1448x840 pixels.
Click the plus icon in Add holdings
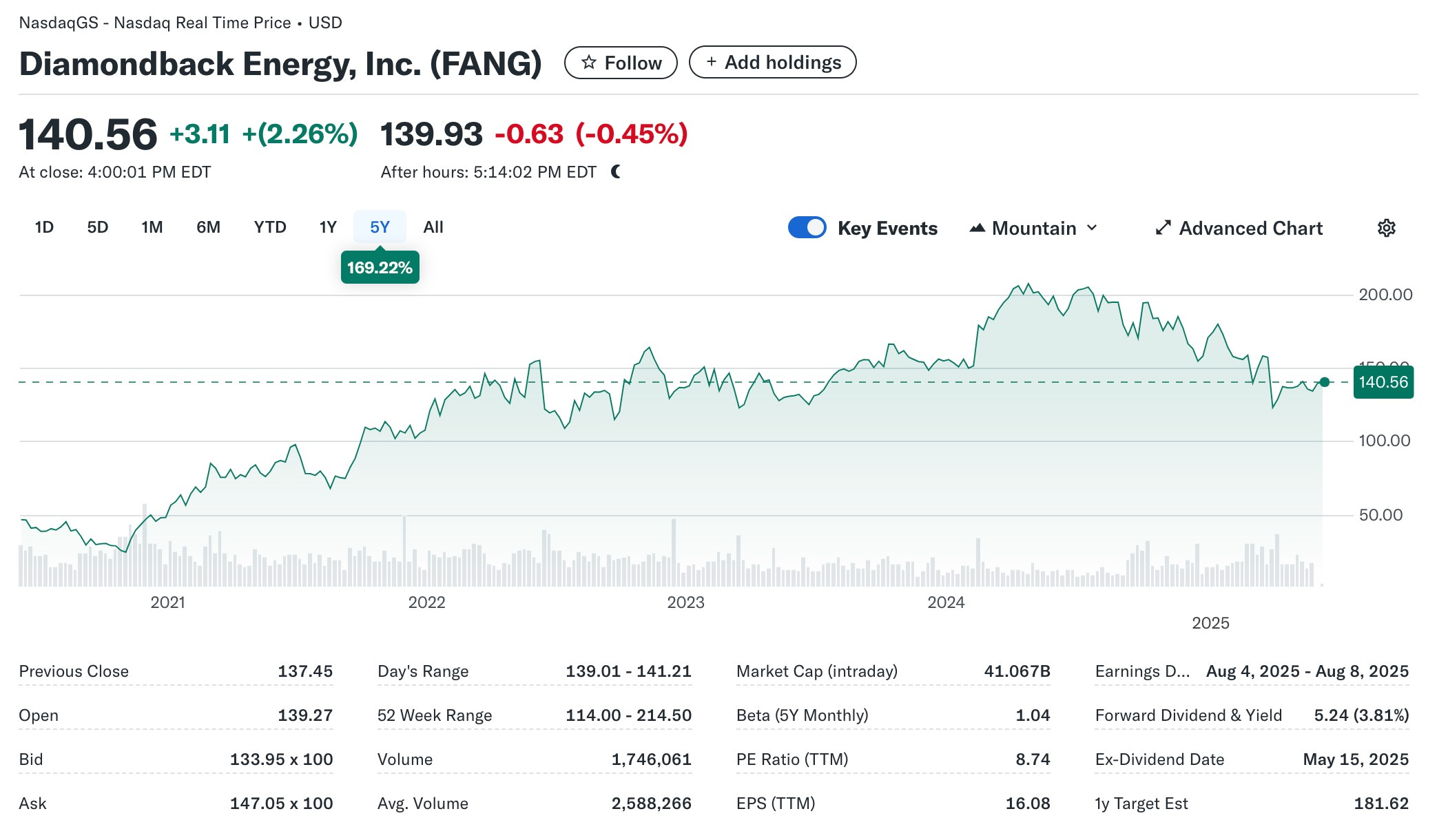coord(711,62)
